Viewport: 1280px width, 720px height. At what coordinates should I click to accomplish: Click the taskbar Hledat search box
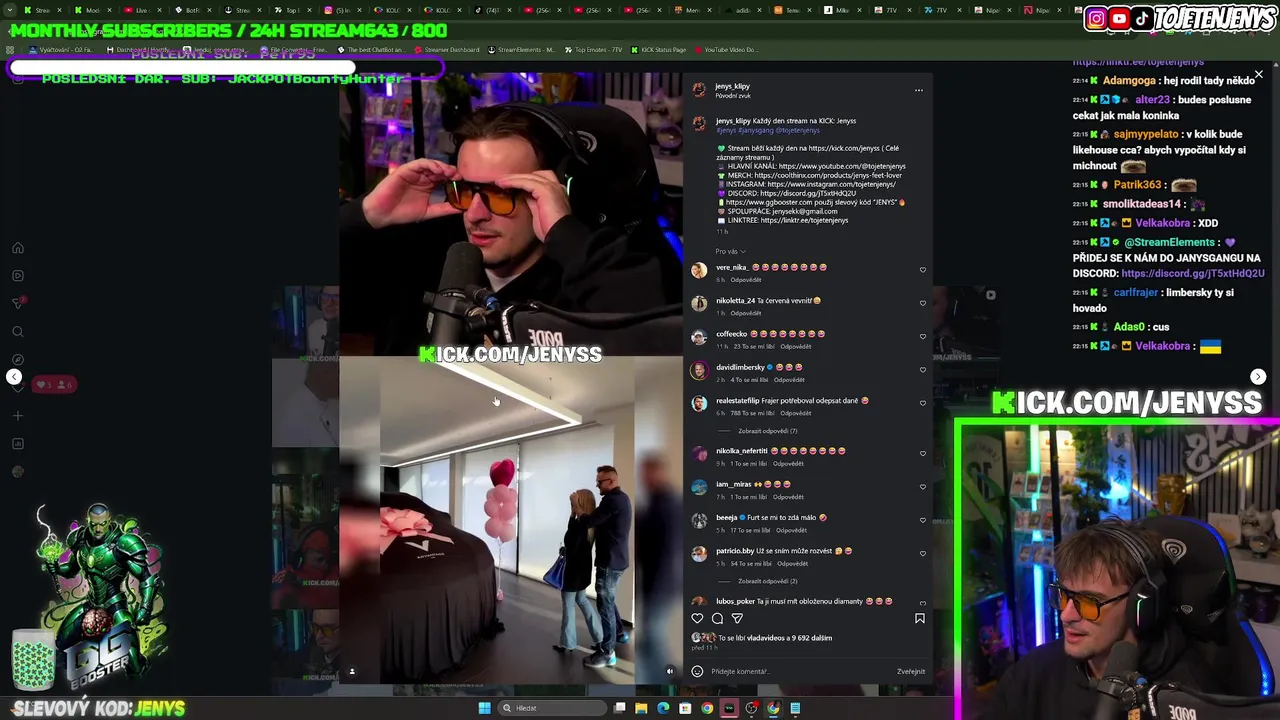click(553, 708)
